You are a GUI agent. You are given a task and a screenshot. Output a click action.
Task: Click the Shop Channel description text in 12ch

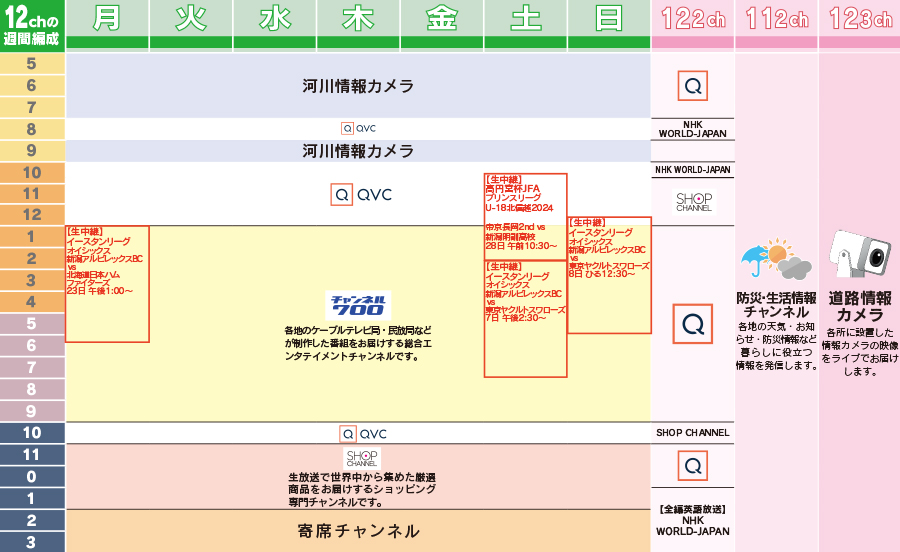362,489
